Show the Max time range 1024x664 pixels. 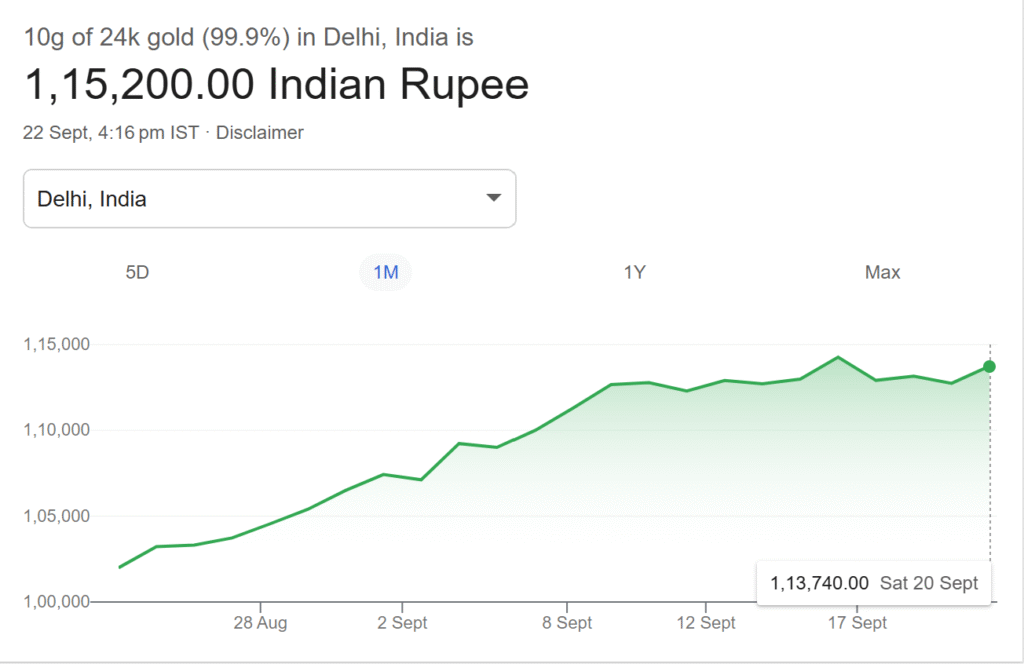pos(882,272)
